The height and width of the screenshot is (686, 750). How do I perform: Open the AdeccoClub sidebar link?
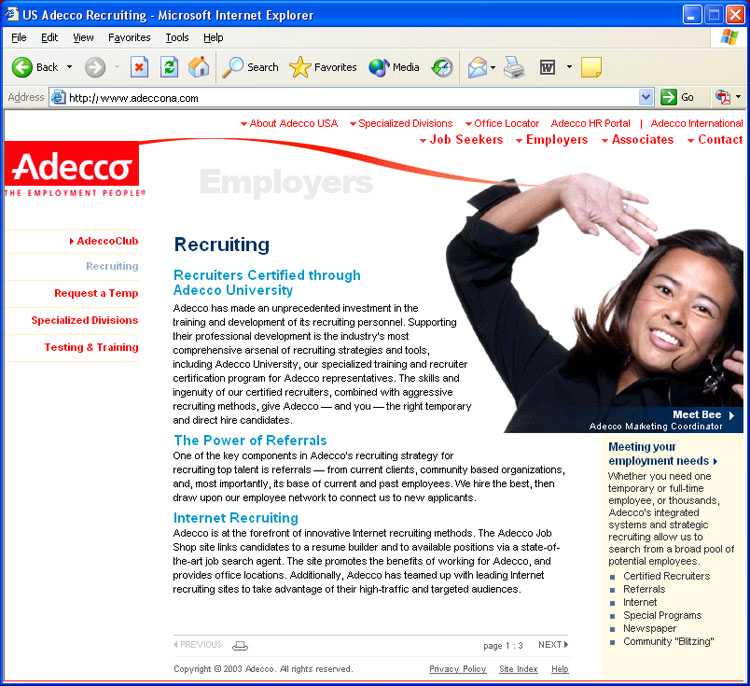pyautogui.click(x=104, y=241)
